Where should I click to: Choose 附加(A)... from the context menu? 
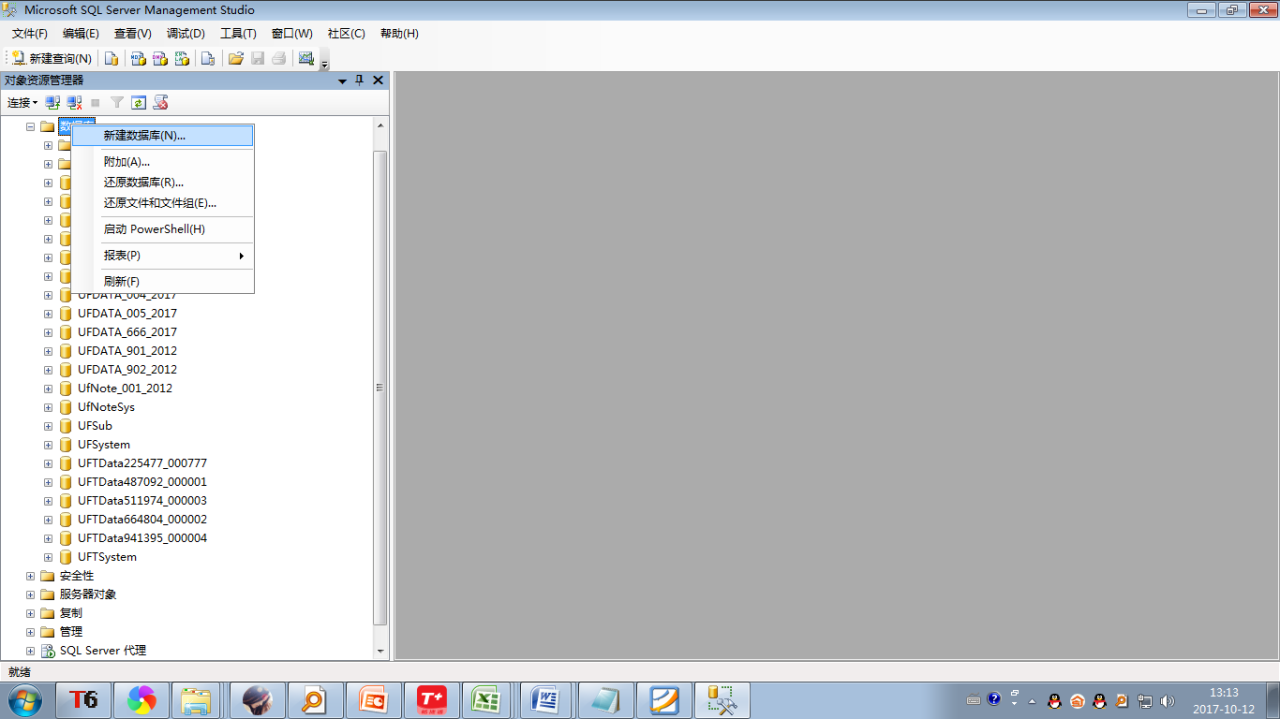click(x=163, y=162)
